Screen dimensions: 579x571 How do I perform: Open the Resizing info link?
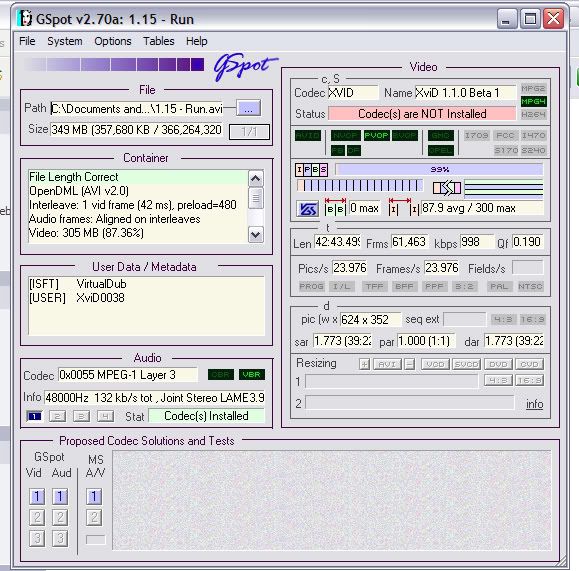(534, 404)
